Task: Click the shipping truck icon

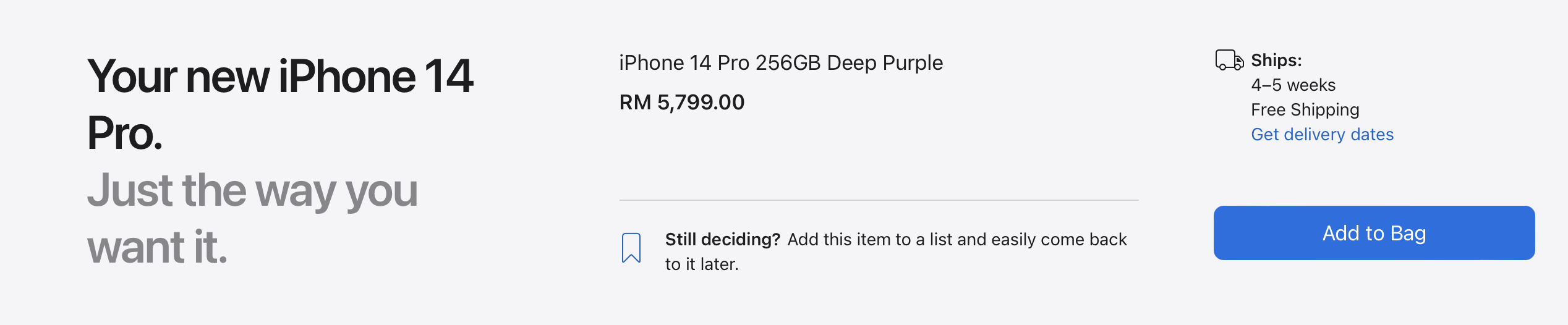Action: pyautogui.click(x=1229, y=60)
